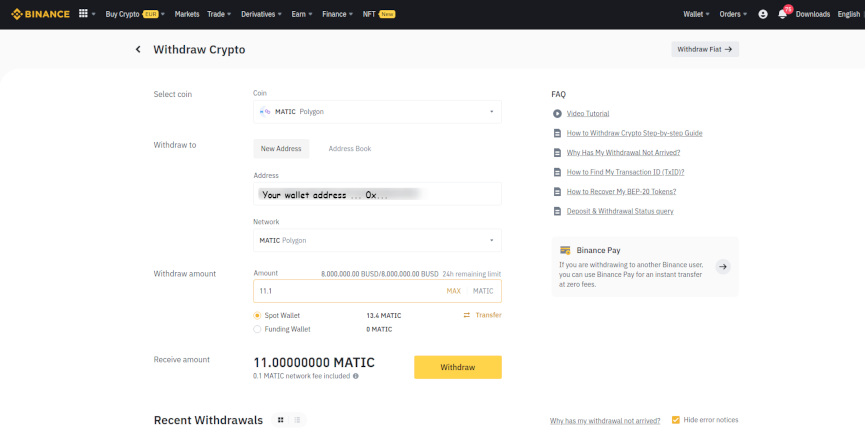Expand the Derivatives menu

(x=261, y=14)
